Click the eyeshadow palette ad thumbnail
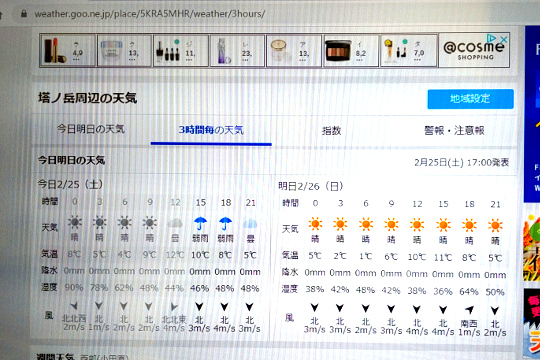The height and width of the screenshot is (360, 540). coord(351,51)
